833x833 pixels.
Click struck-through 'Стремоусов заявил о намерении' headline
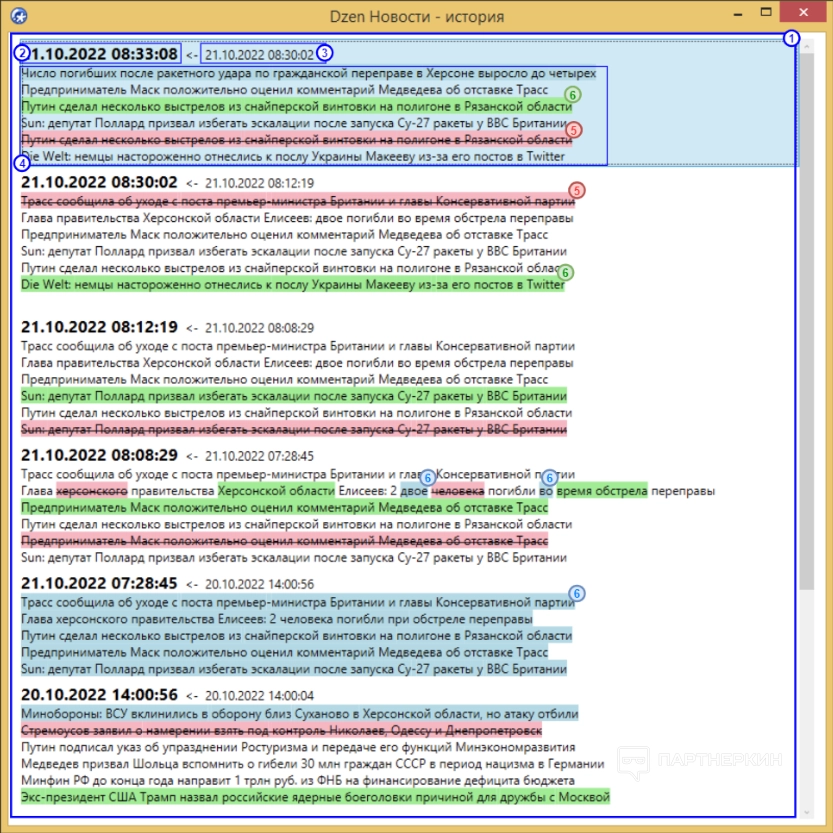point(281,730)
